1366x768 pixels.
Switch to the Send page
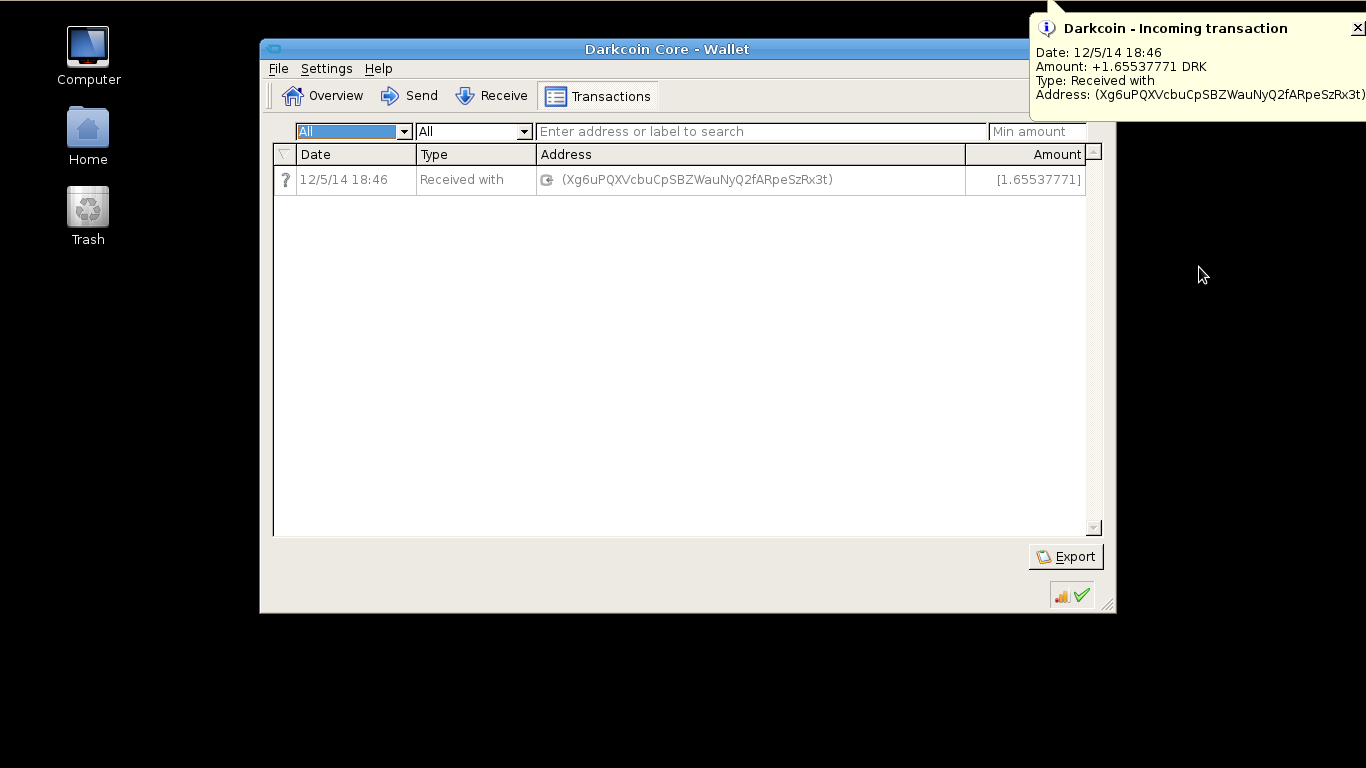409,96
